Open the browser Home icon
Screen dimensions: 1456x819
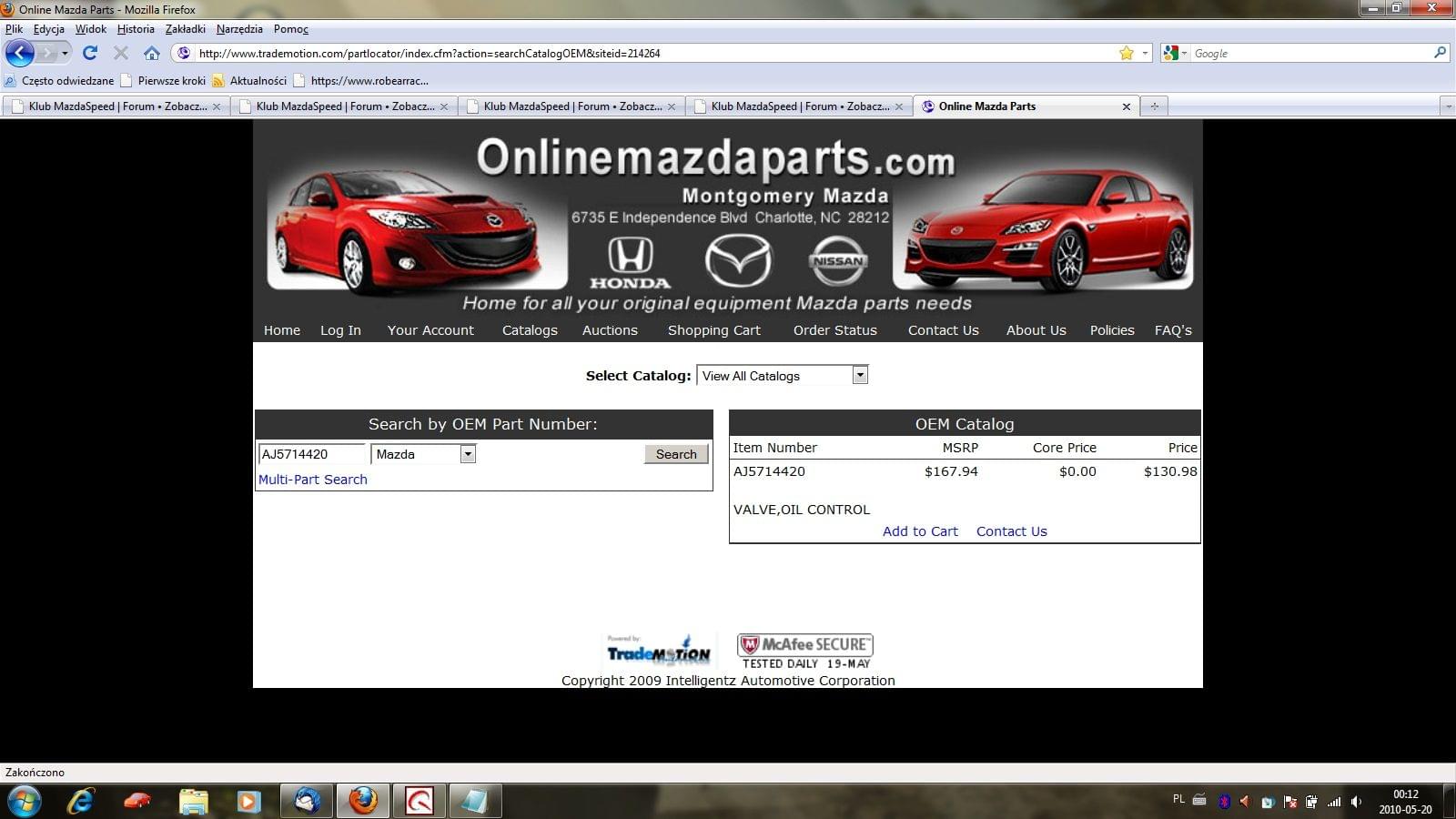pos(152,53)
